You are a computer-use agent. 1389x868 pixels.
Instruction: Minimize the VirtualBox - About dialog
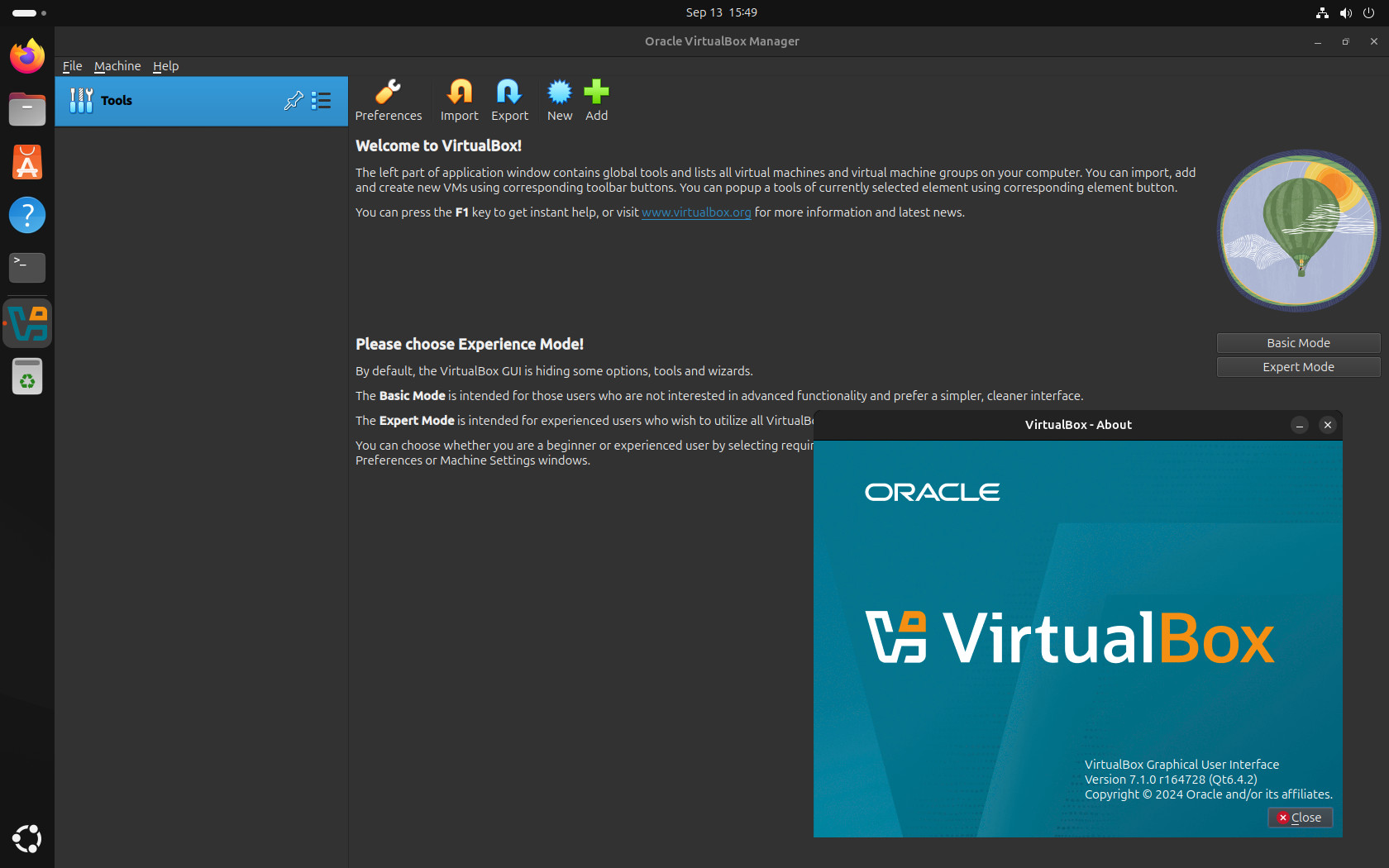(1300, 425)
